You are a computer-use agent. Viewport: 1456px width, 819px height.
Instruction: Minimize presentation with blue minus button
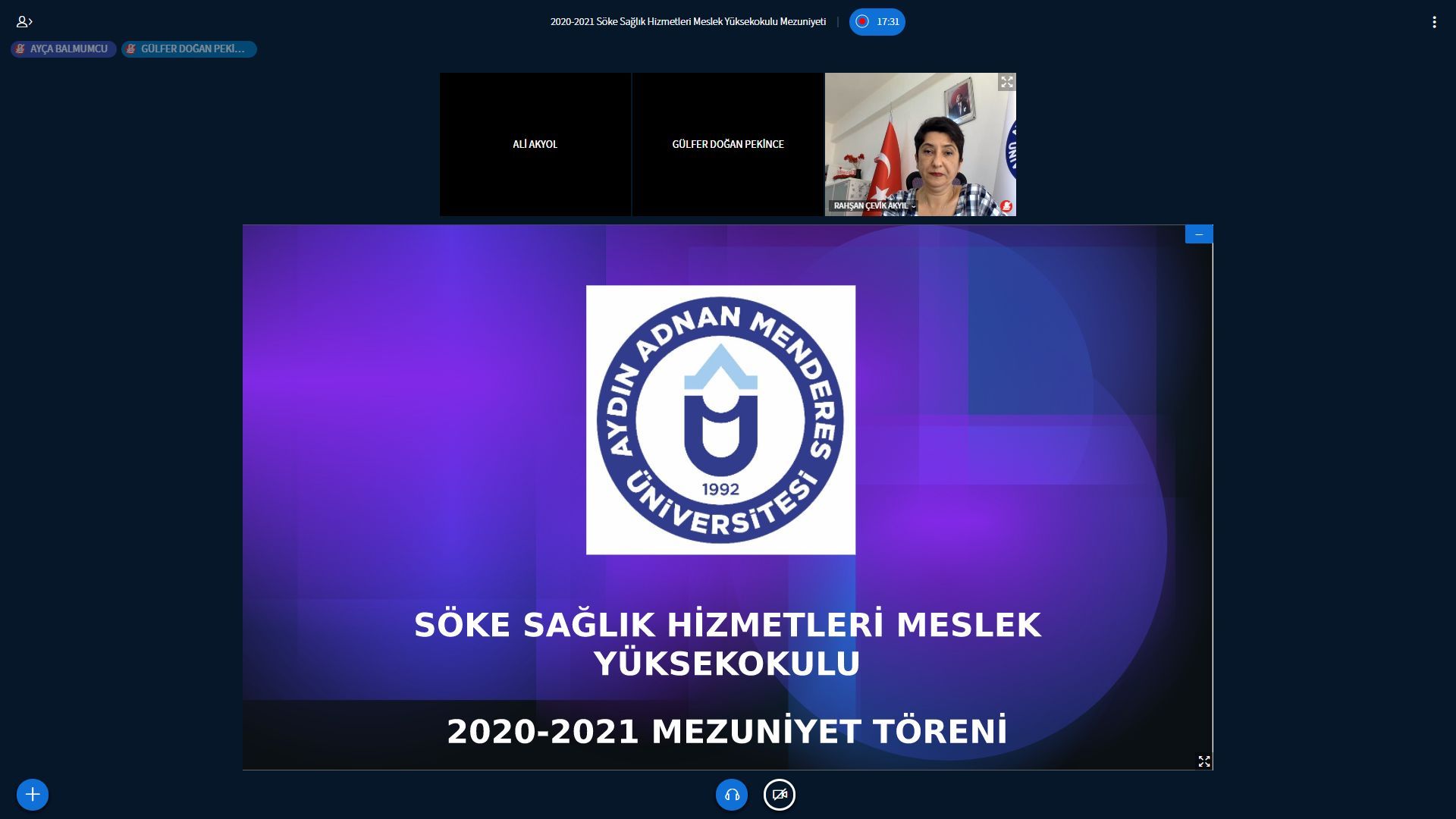pyautogui.click(x=1198, y=234)
